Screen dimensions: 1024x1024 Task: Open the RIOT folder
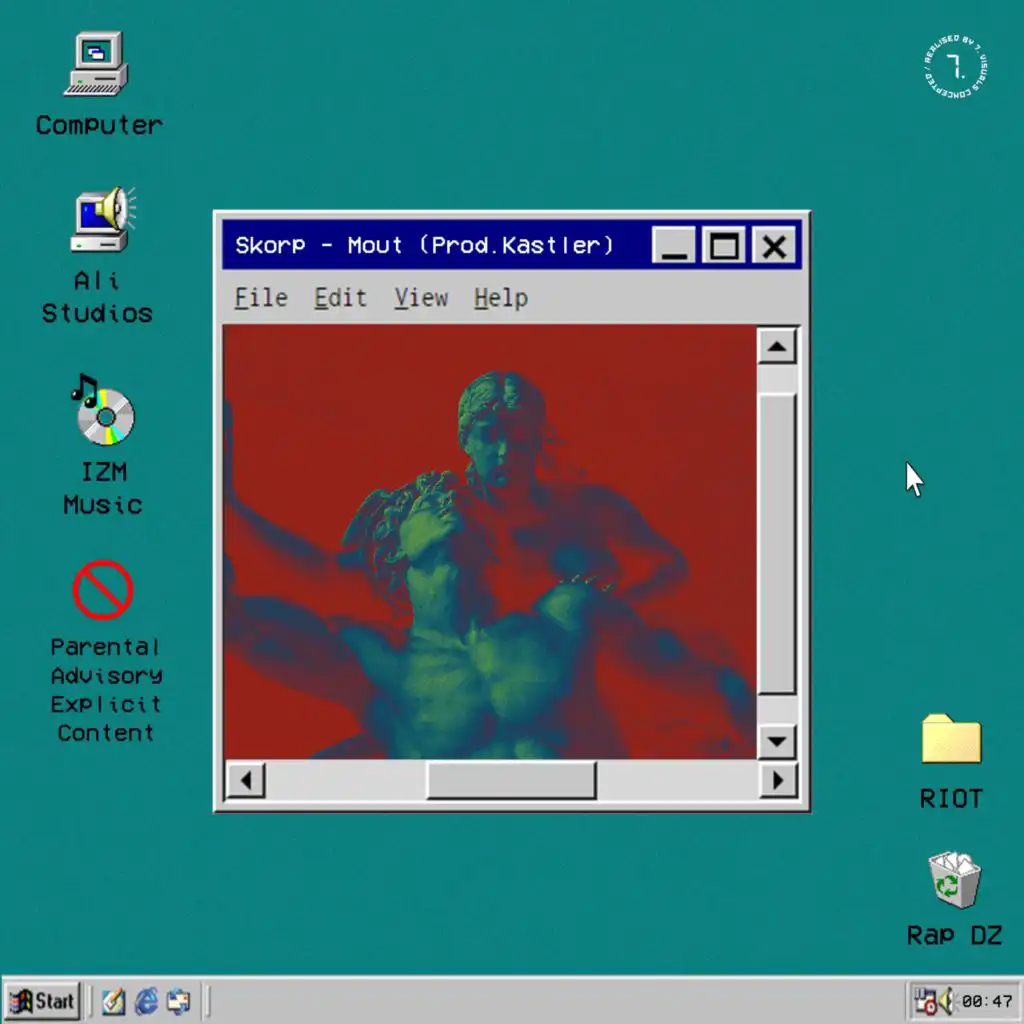click(x=951, y=740)
